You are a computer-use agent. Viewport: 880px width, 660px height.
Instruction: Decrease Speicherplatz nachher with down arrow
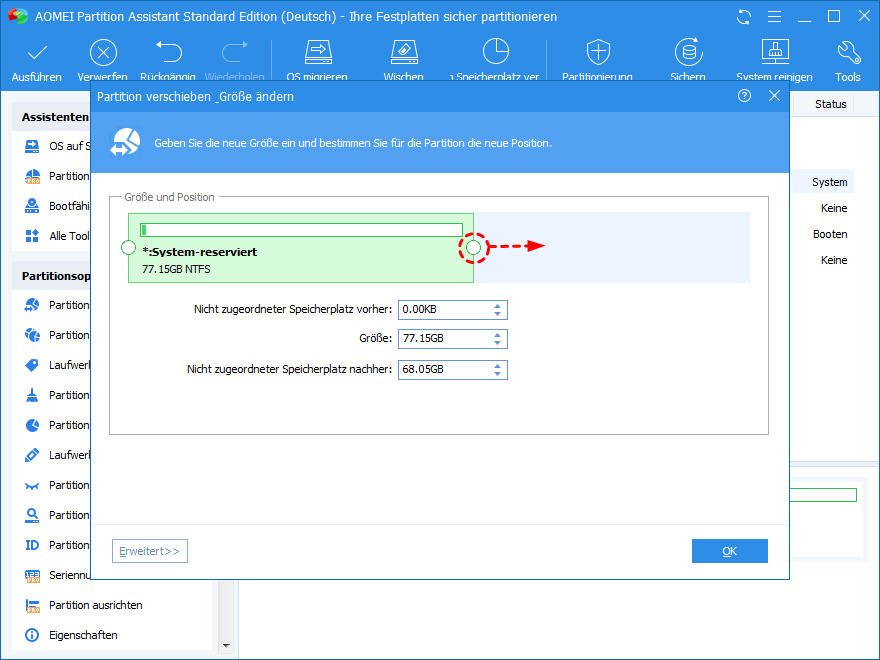click(498, 374)
